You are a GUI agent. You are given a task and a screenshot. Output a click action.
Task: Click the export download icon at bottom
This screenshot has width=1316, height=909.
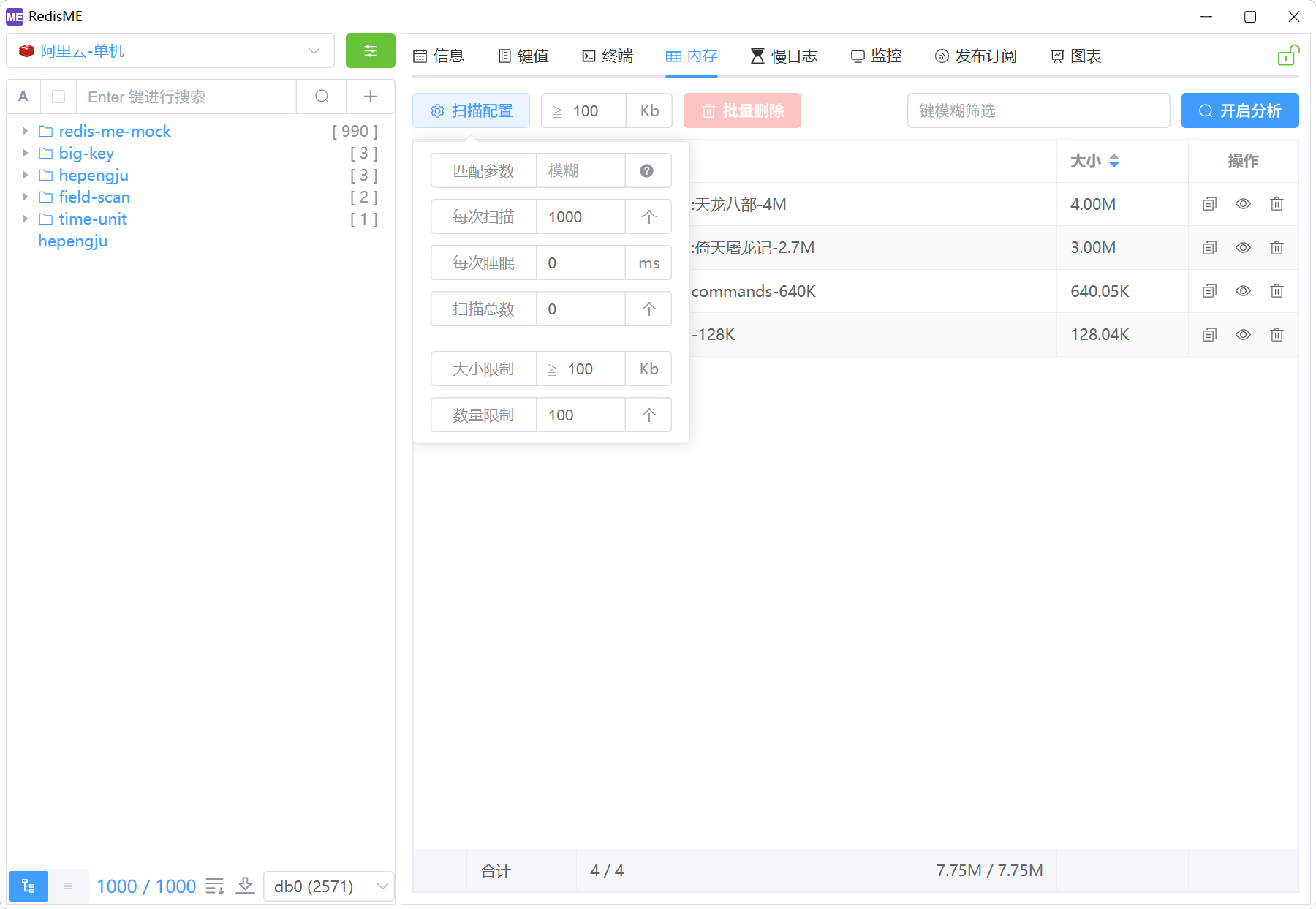coord(246,886)
